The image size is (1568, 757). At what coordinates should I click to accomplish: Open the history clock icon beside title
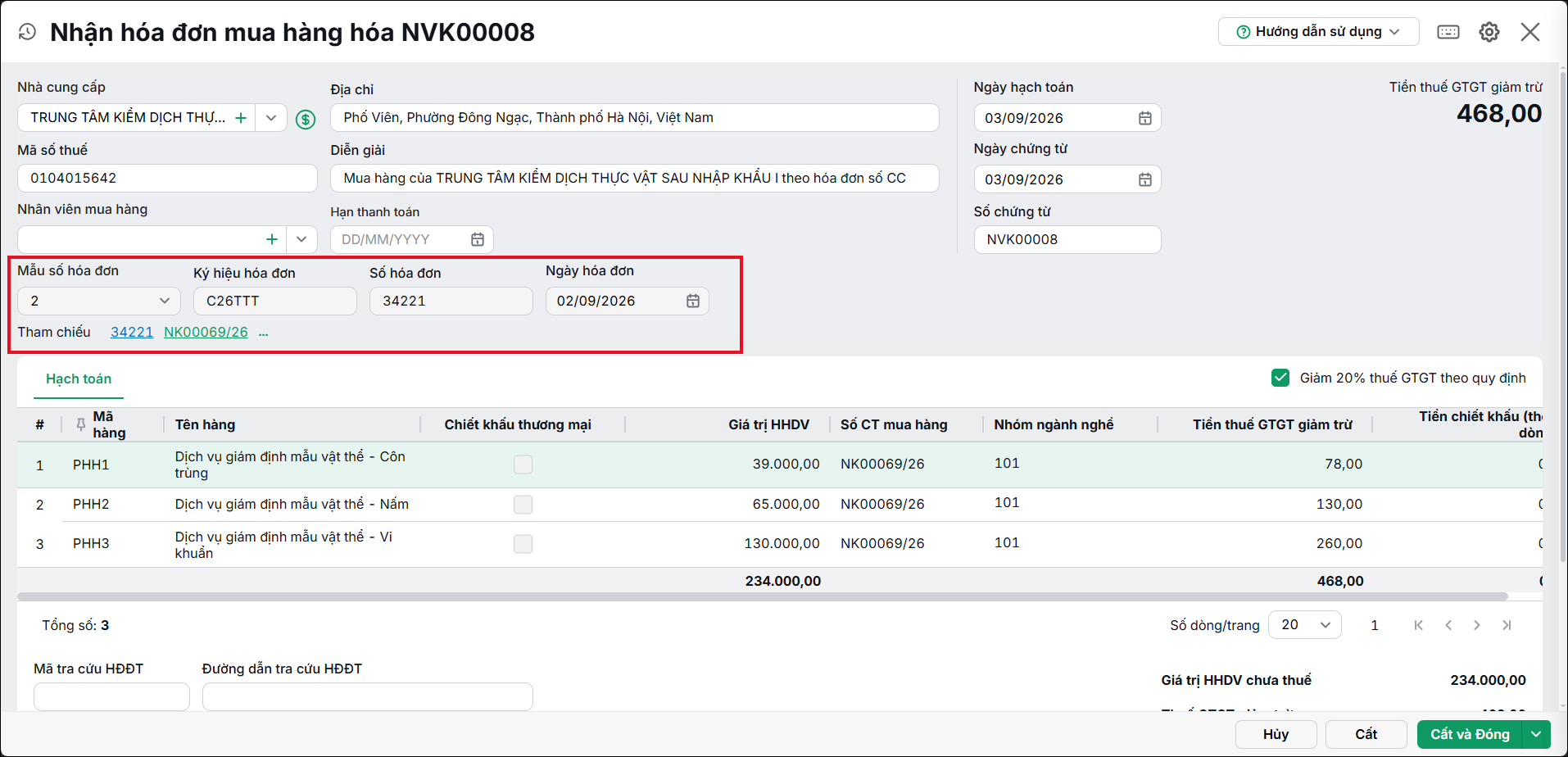point(27,32)
